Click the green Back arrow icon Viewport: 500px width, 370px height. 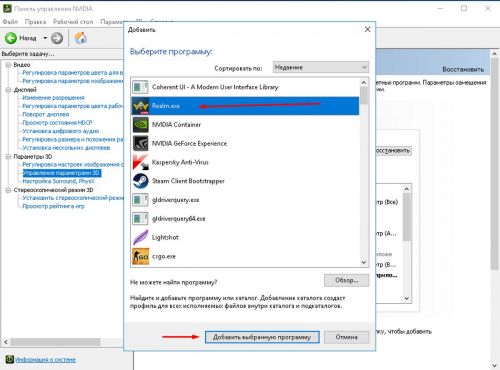coord(11,38)
